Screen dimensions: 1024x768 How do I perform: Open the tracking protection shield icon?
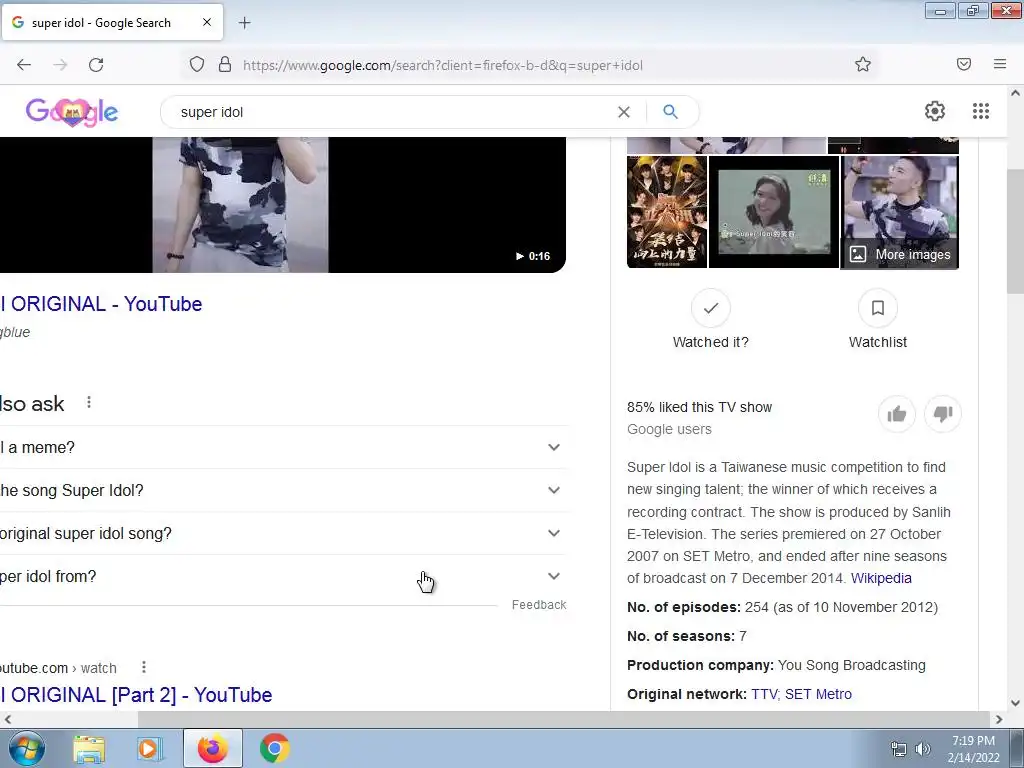[197, 65]
